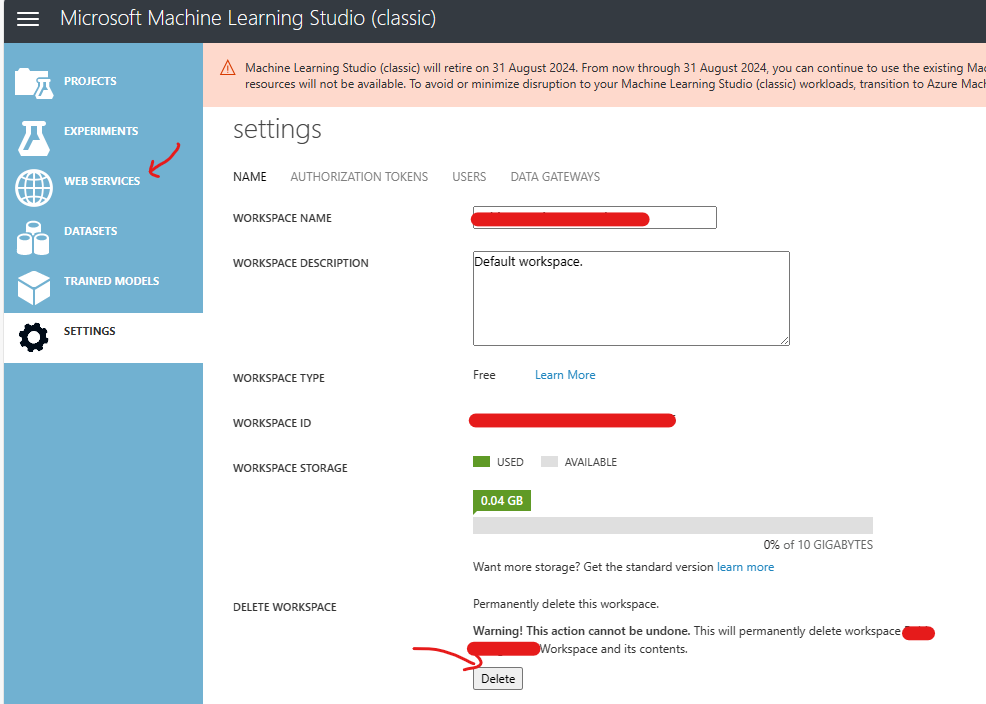Click the '0% of 10 GIGABYTES' text

[818, 545]
